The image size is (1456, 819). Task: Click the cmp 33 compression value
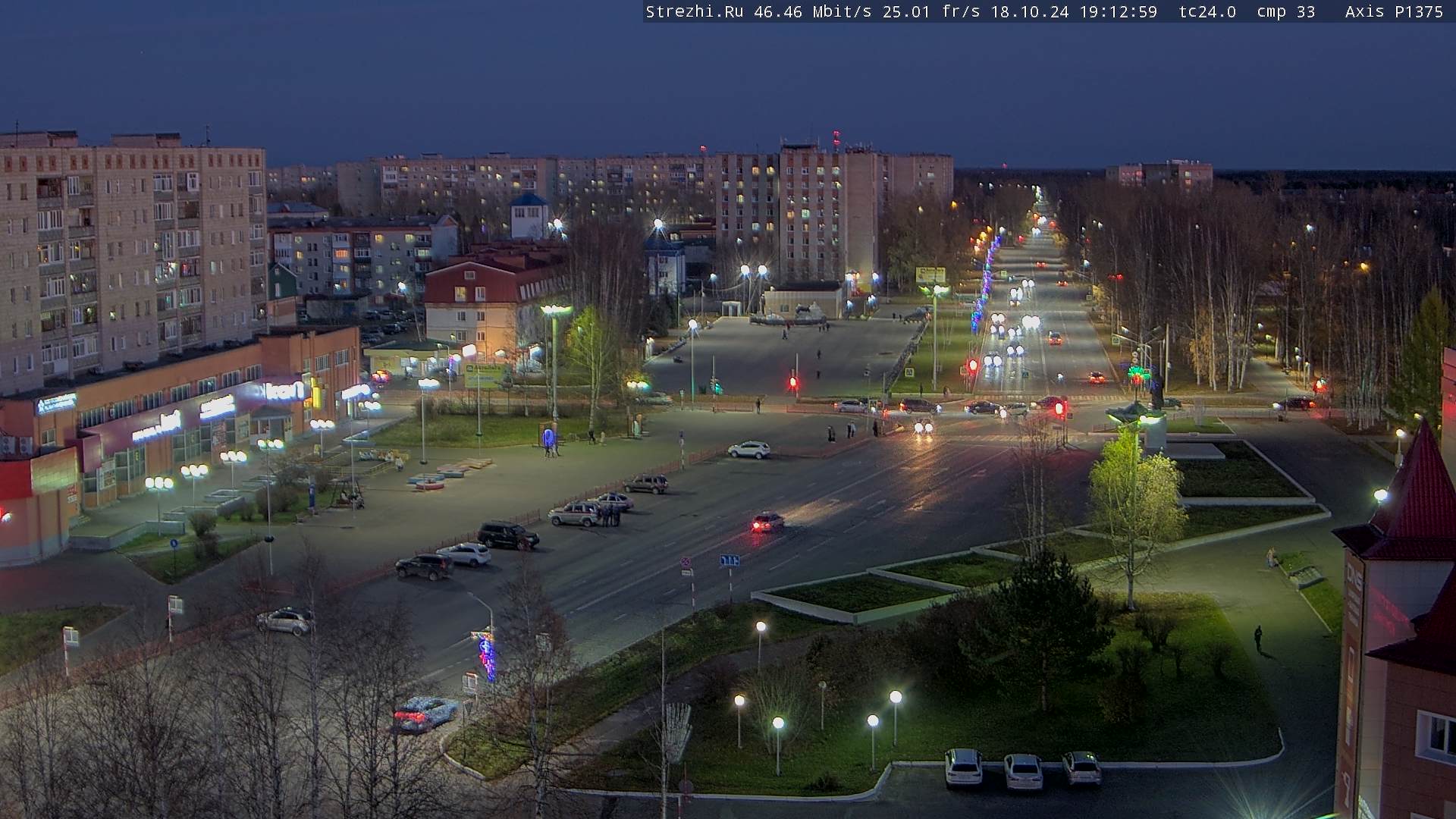pos(1286,12)
